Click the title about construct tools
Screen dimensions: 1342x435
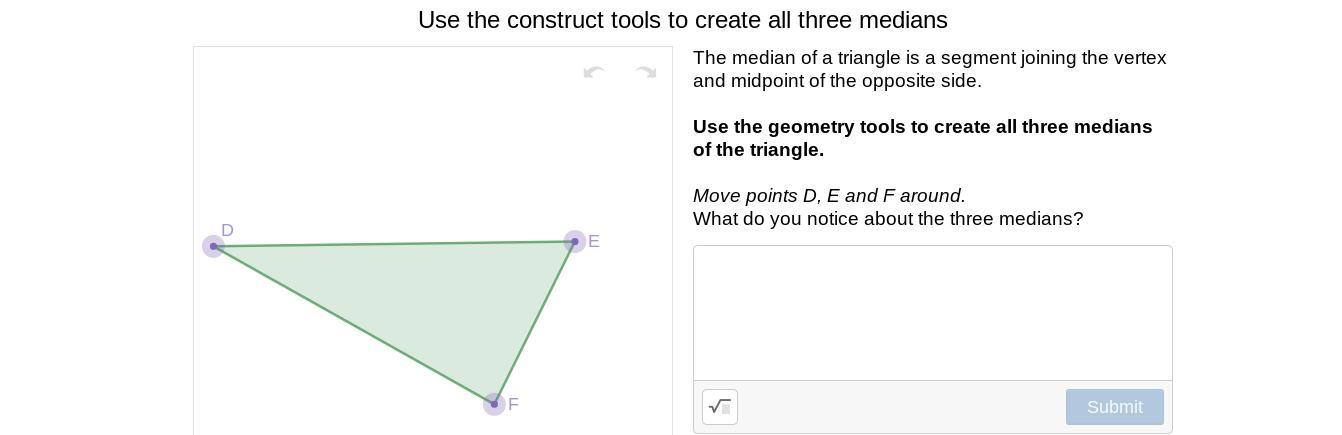click(x=682, y=20)
